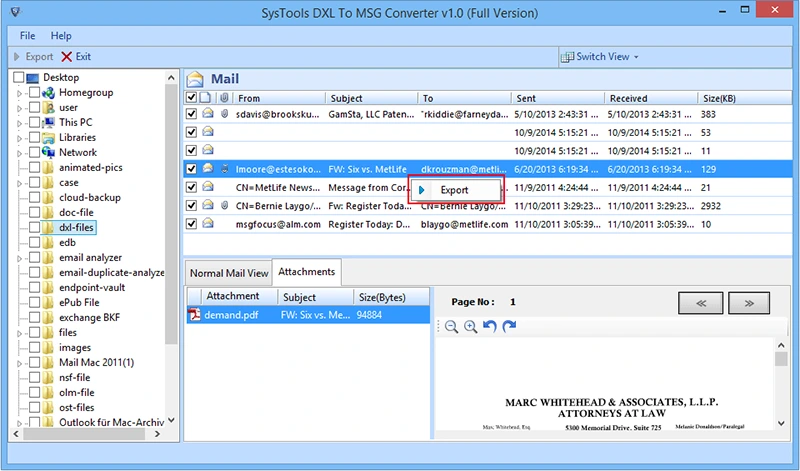Click the folder tree scroll-up arrow
800x471 pixels.
(171, 78)
